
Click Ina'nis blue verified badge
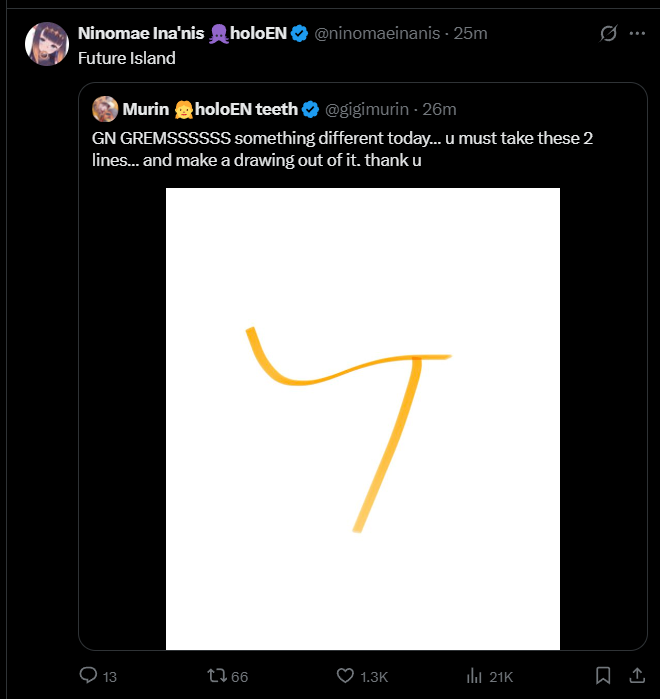tap(298, 34)
